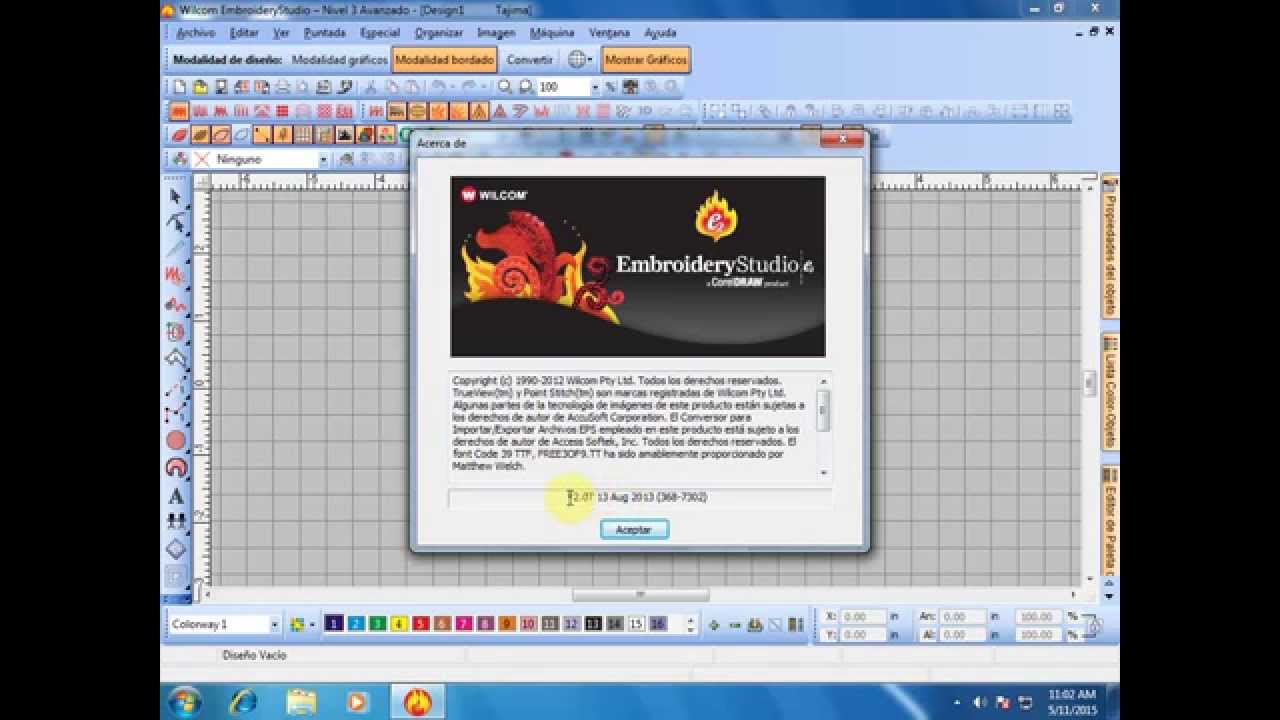The width and height of the screenshot is (1280, 720).
Task: Select thread color 1 dark blue swatch
Action: click(334, 624)
